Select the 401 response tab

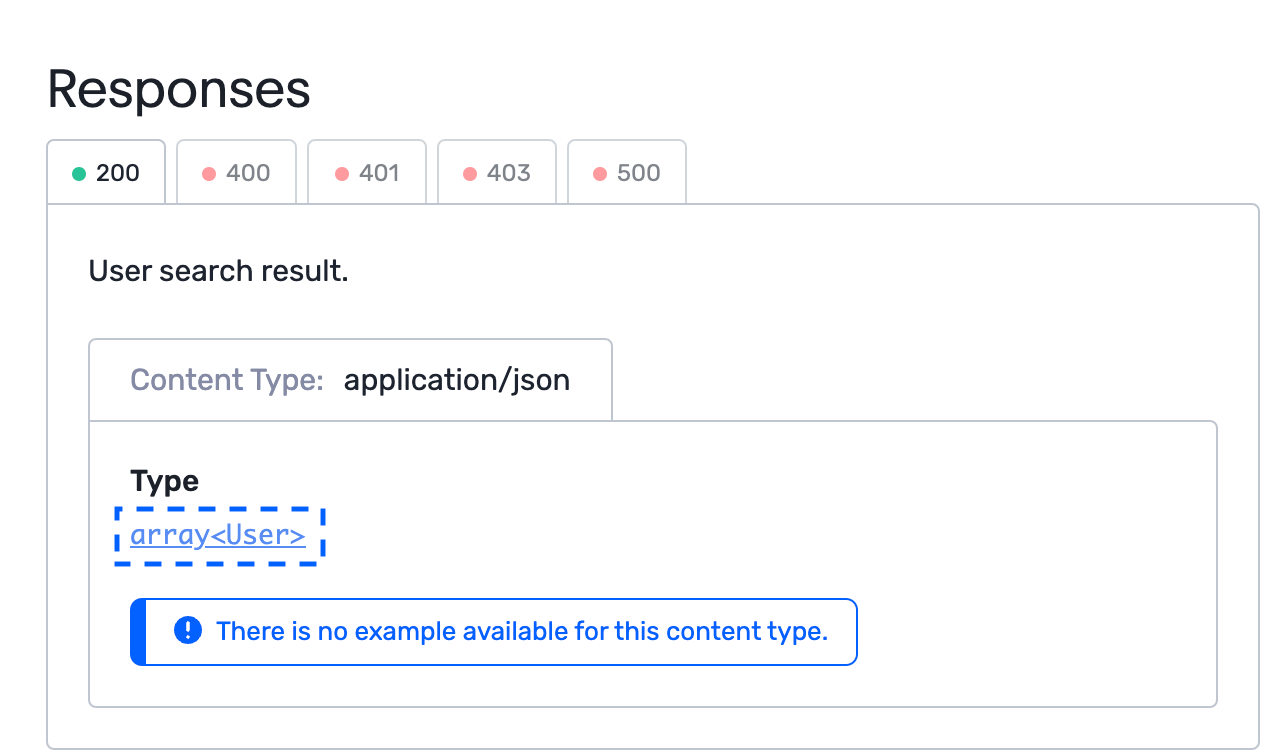tap(367, 173)
